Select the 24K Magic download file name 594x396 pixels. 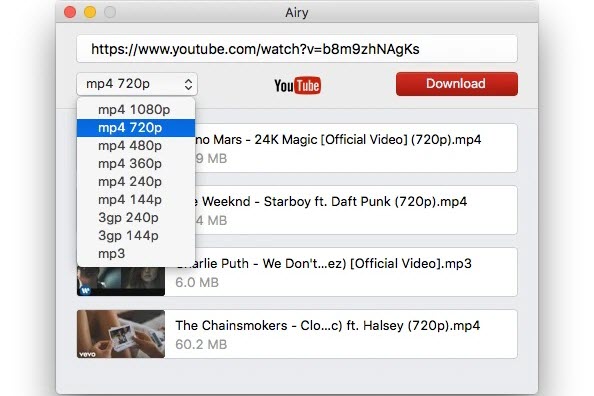pyautogui.click(x=338, y=140)
